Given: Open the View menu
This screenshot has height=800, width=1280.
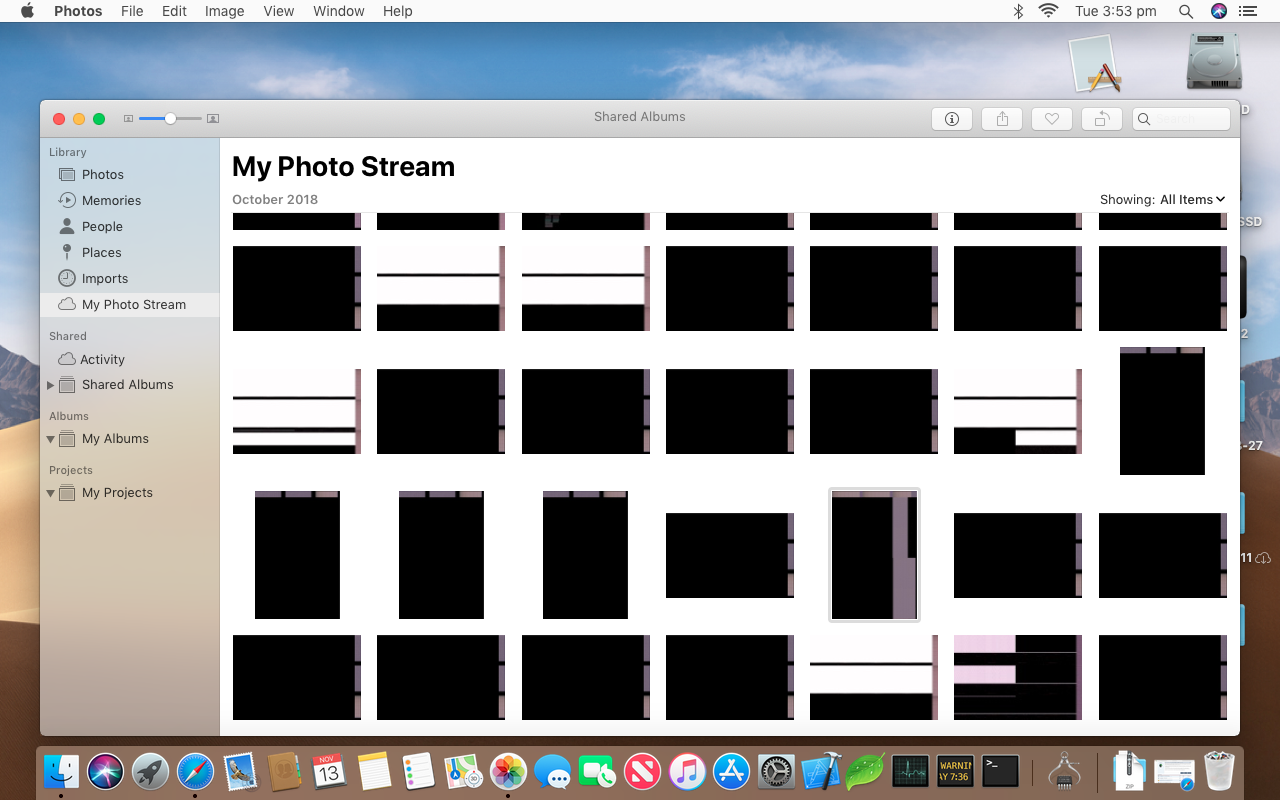Looking at the screenshot, I should (279, 11).
